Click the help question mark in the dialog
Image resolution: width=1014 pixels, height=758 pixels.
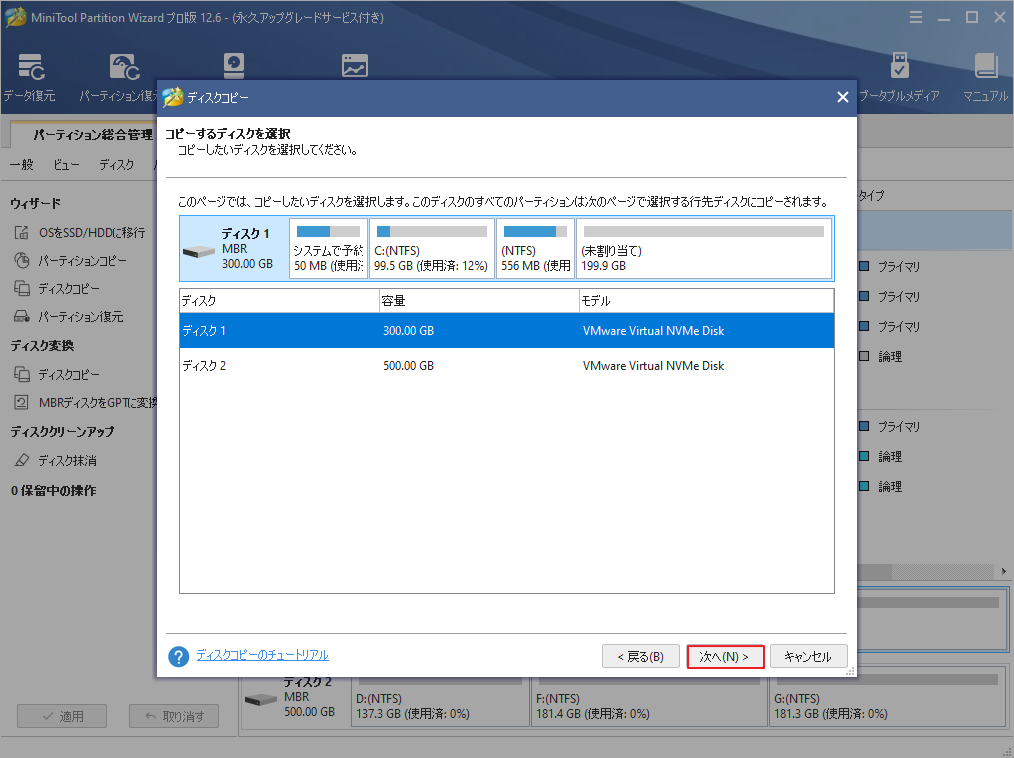(x=178, y=656)
